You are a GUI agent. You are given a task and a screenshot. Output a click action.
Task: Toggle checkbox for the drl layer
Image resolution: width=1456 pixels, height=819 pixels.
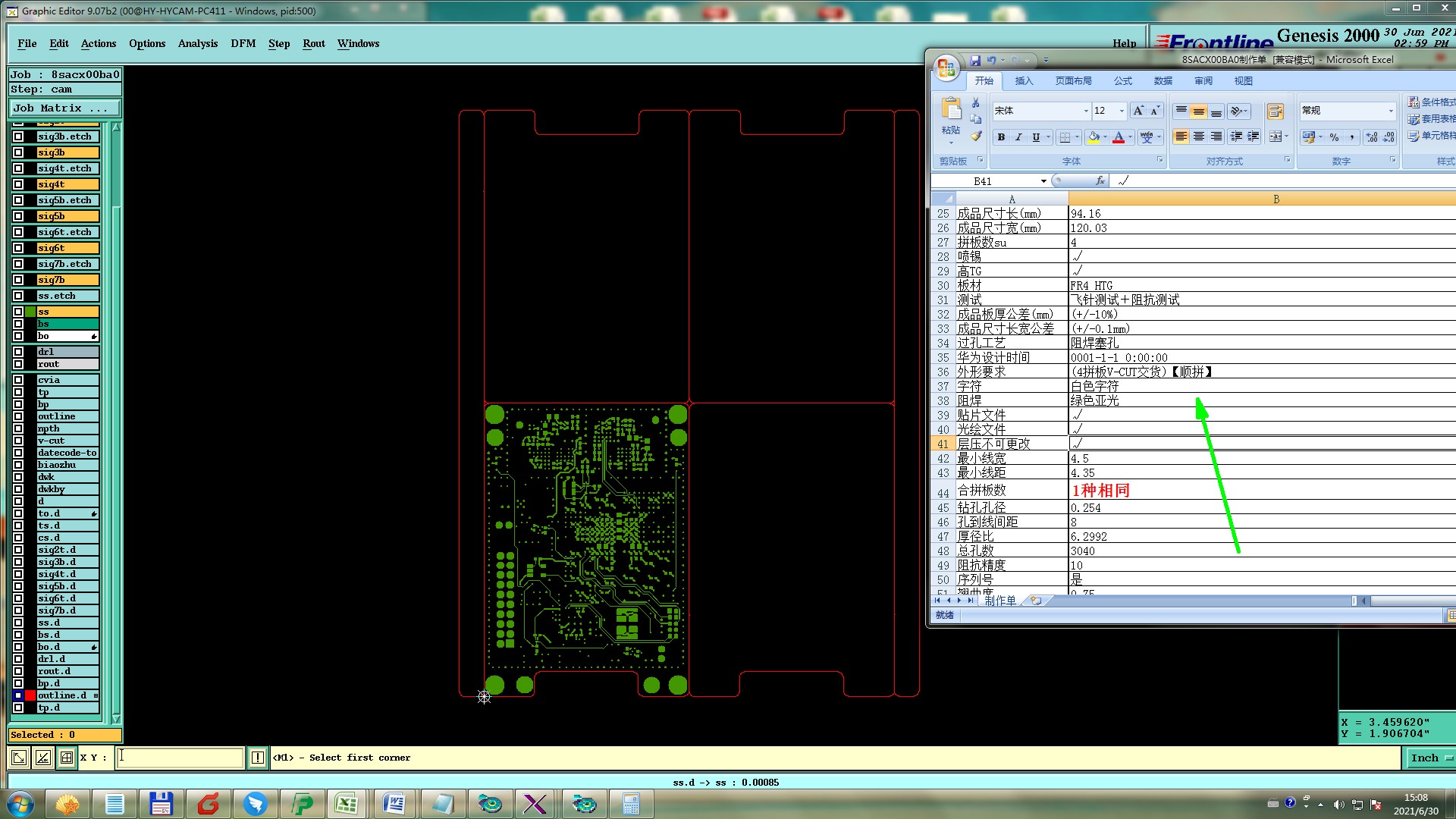18,352
